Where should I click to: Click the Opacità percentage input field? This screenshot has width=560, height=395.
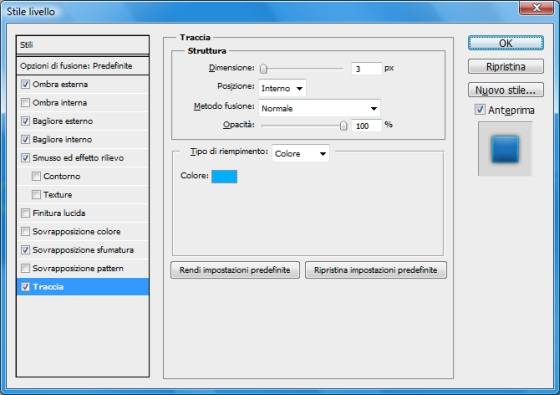367,126
